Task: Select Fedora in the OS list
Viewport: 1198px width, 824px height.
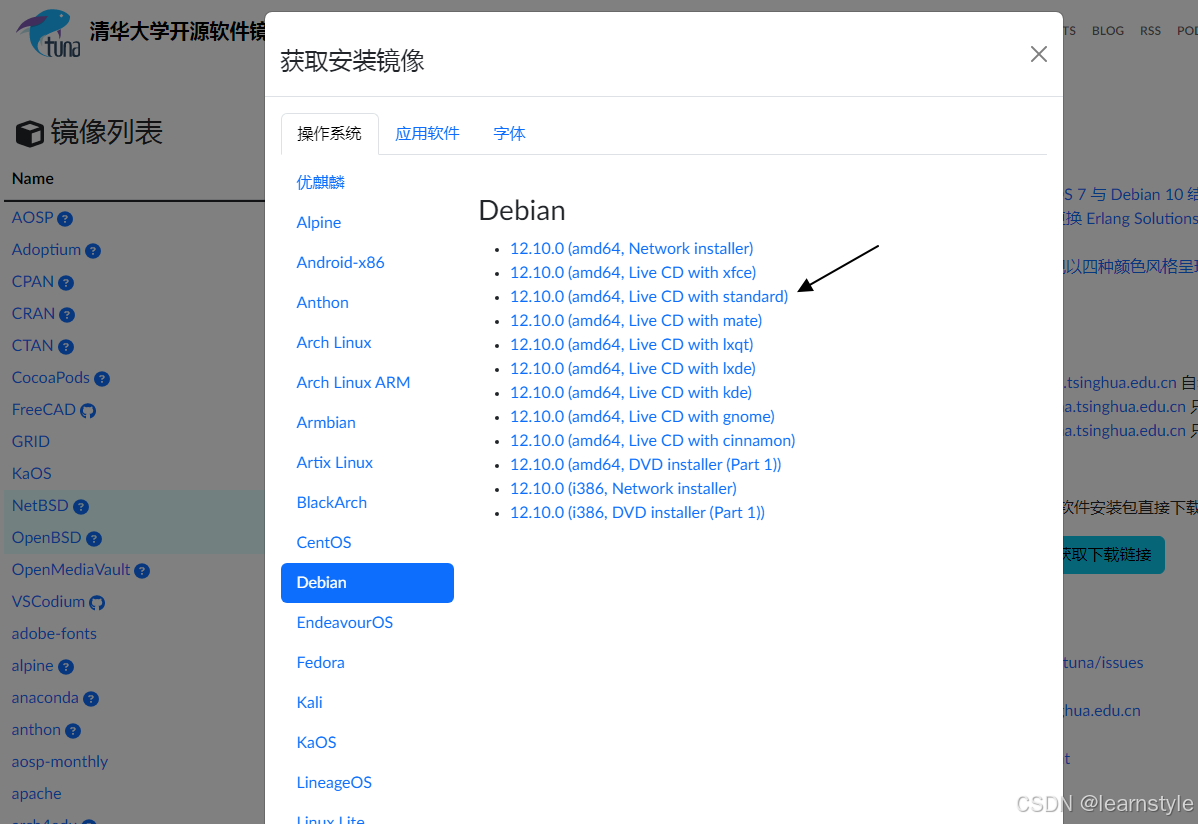Action: pyautogui.click(x=321, y=663)
